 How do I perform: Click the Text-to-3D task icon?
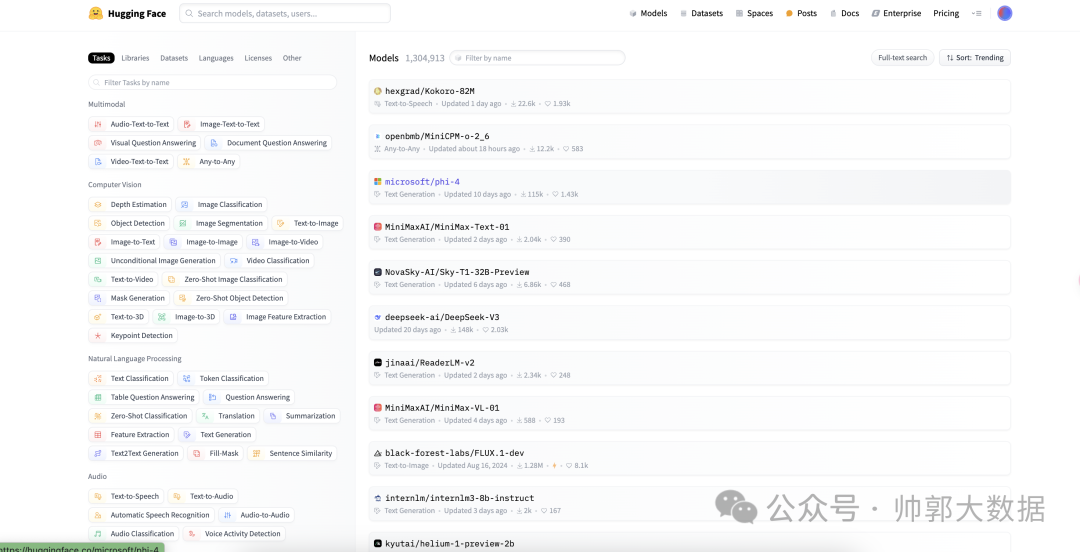tap(98, 316)
